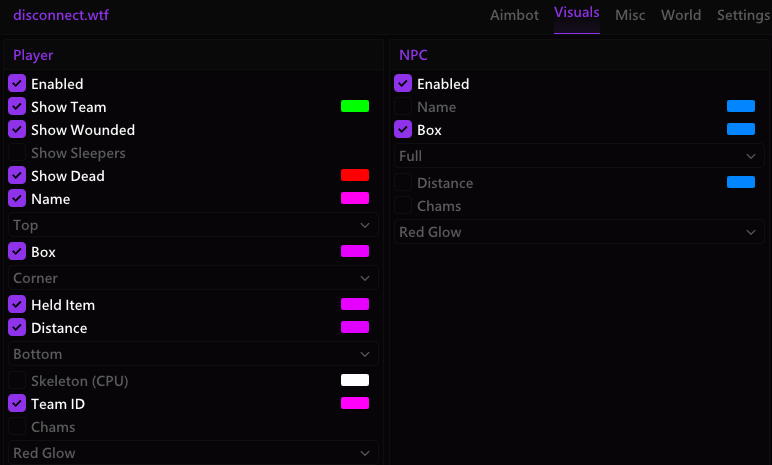Screen dimensions: 772x465
Task: Pick the green Show Team color
Action: [x=355, y=106]
